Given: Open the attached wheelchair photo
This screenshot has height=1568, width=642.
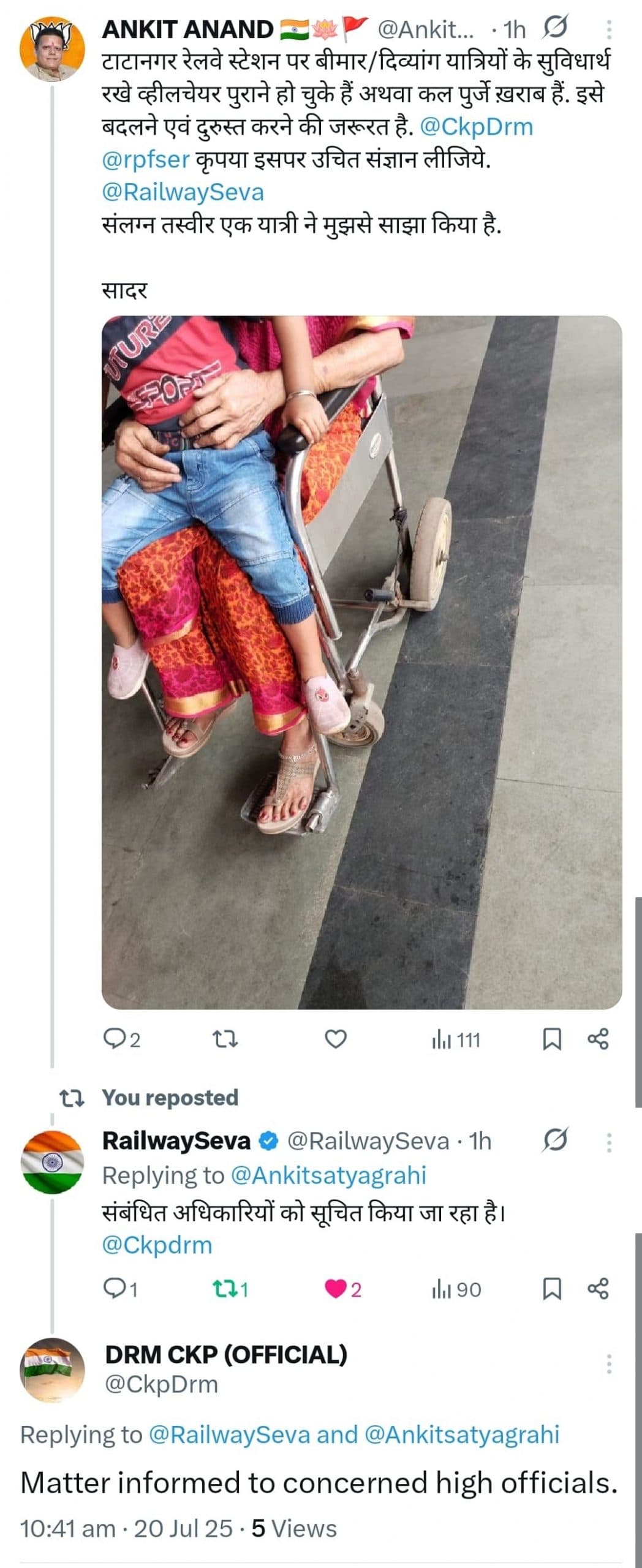Looking at the screenshot, I should coord(361,661).
